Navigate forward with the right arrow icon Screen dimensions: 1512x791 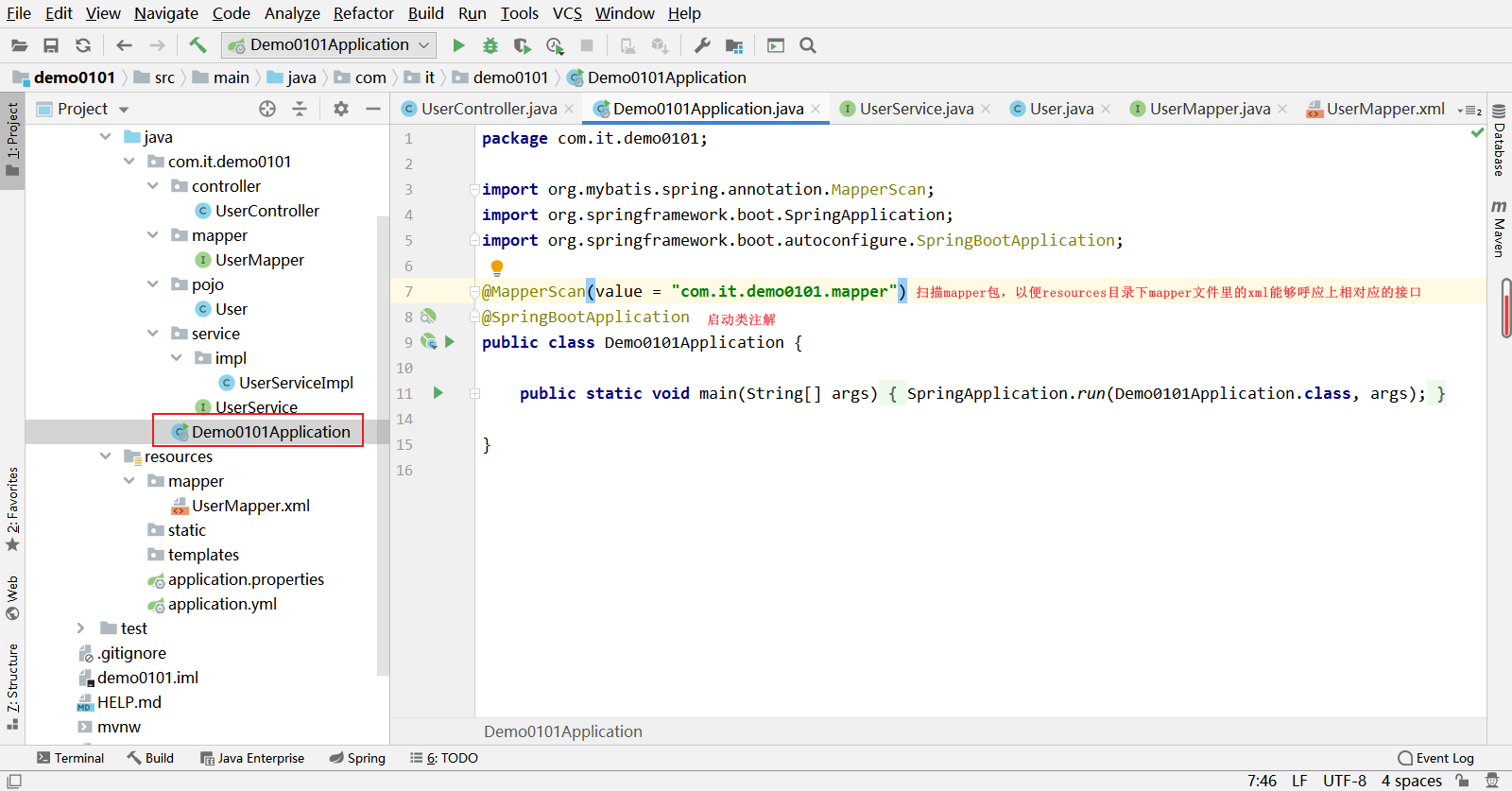[x=157, y=45]
